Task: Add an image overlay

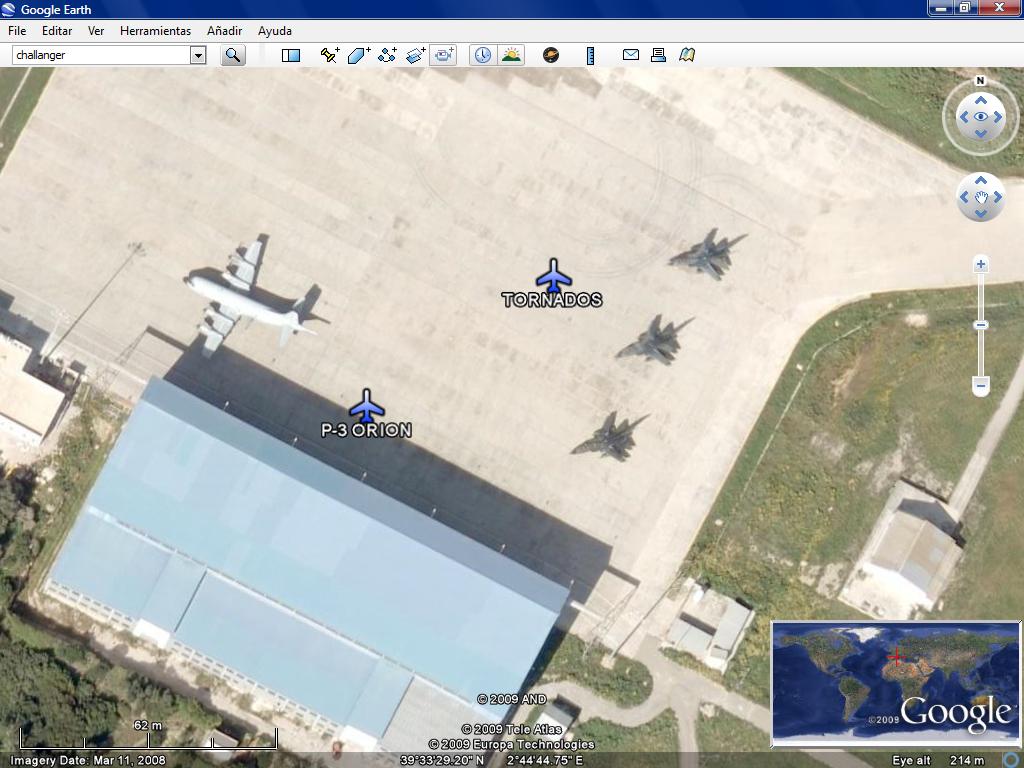Action: pyautogui.click(x=416, y=55)
